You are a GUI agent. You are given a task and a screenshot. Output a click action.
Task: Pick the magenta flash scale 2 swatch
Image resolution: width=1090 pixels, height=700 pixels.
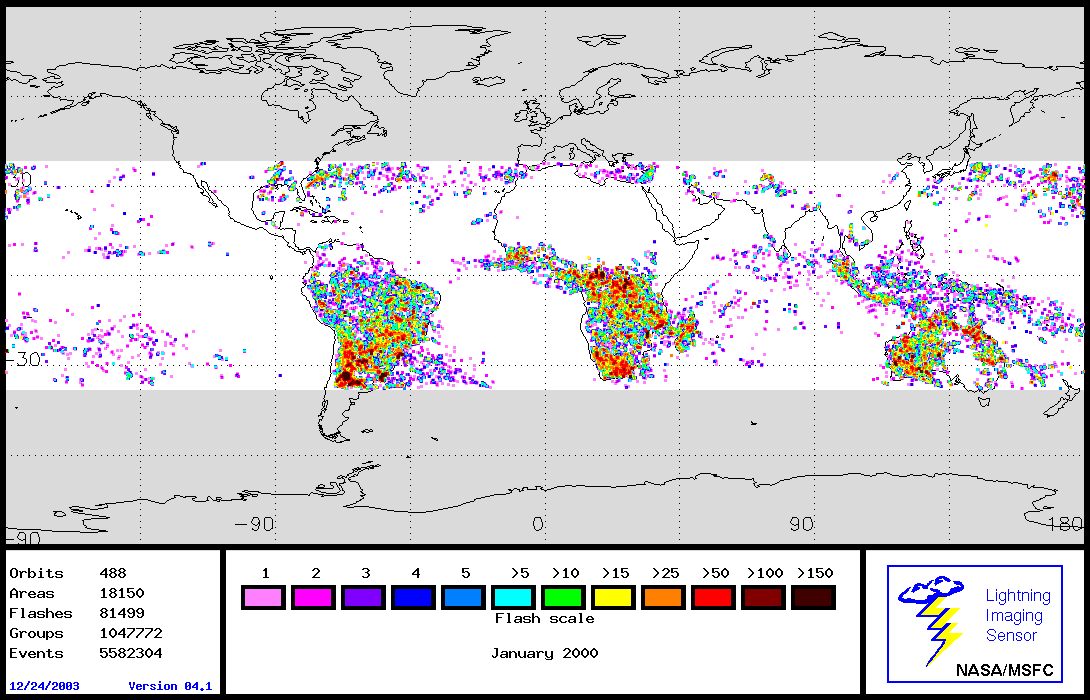[315, 598]
